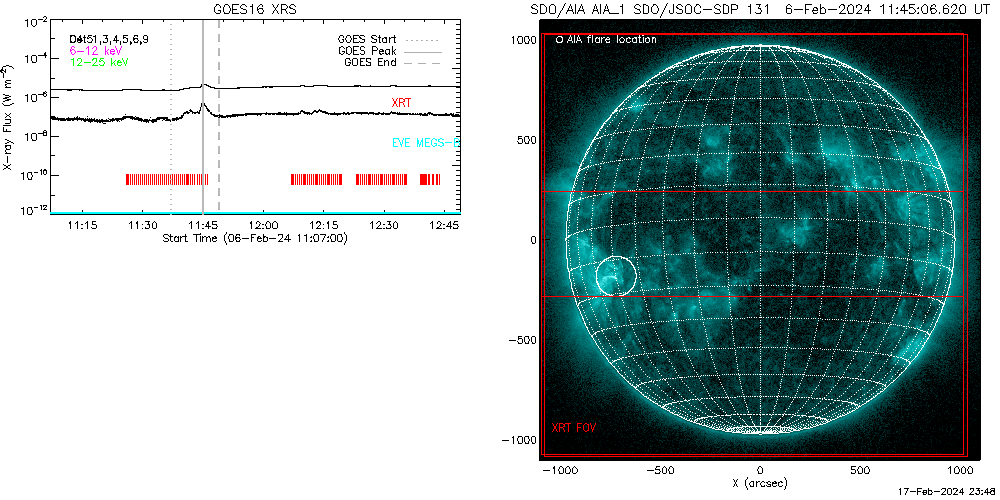Image resolution: width=1000 pixels, height=500 pixels.
Task: Click the 'AIA flare location' legend label
Action: [x=611, y=40]
